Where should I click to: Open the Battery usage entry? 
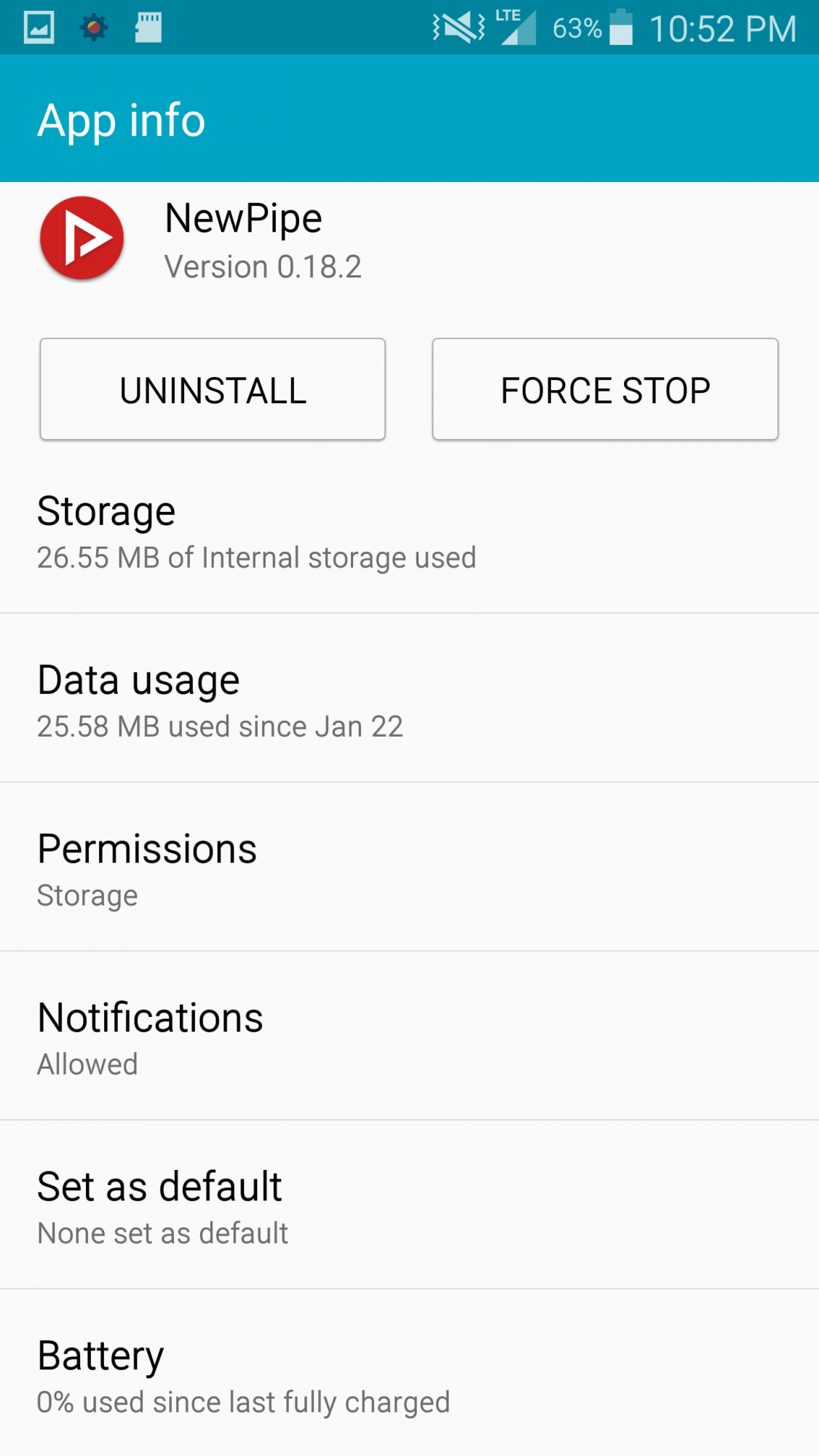409,1374
